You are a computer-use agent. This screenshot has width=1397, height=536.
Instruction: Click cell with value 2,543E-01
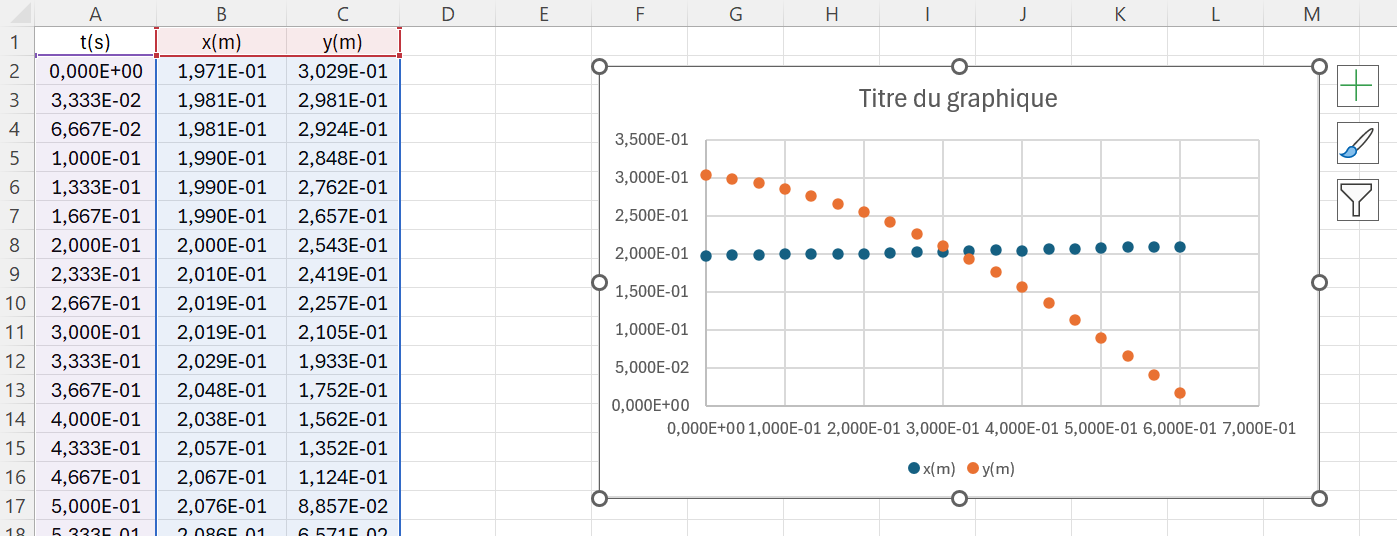point(343,245)
